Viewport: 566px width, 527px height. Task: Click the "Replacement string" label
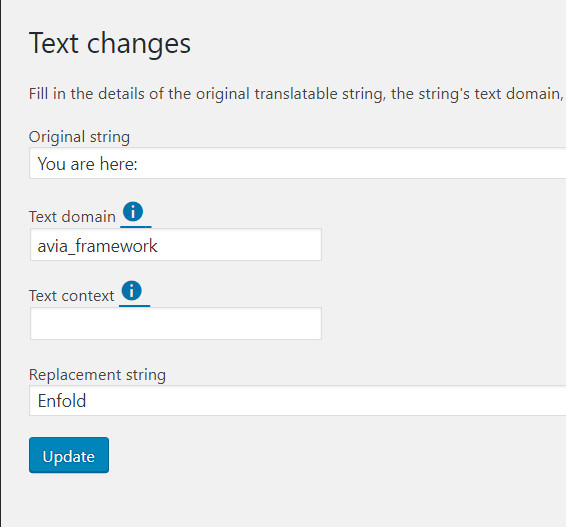pyautogui.click(x=97, y=375)
